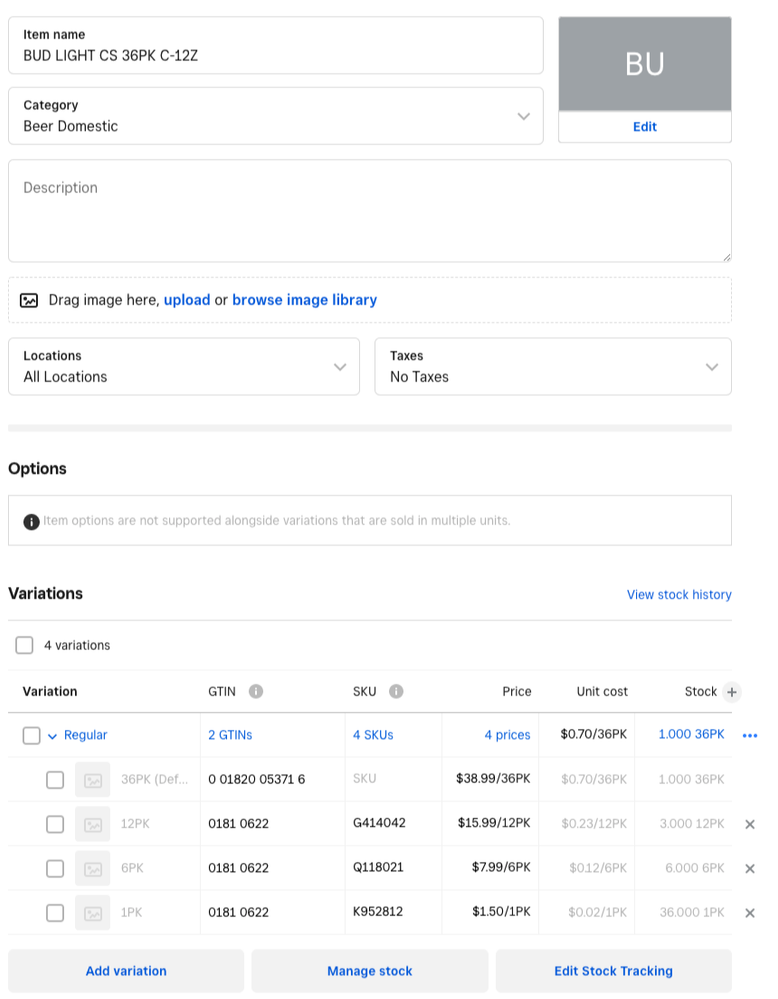Click the 1.000 36PK stock link in Regular row
The image size is (778, 999).
(691, 735)
